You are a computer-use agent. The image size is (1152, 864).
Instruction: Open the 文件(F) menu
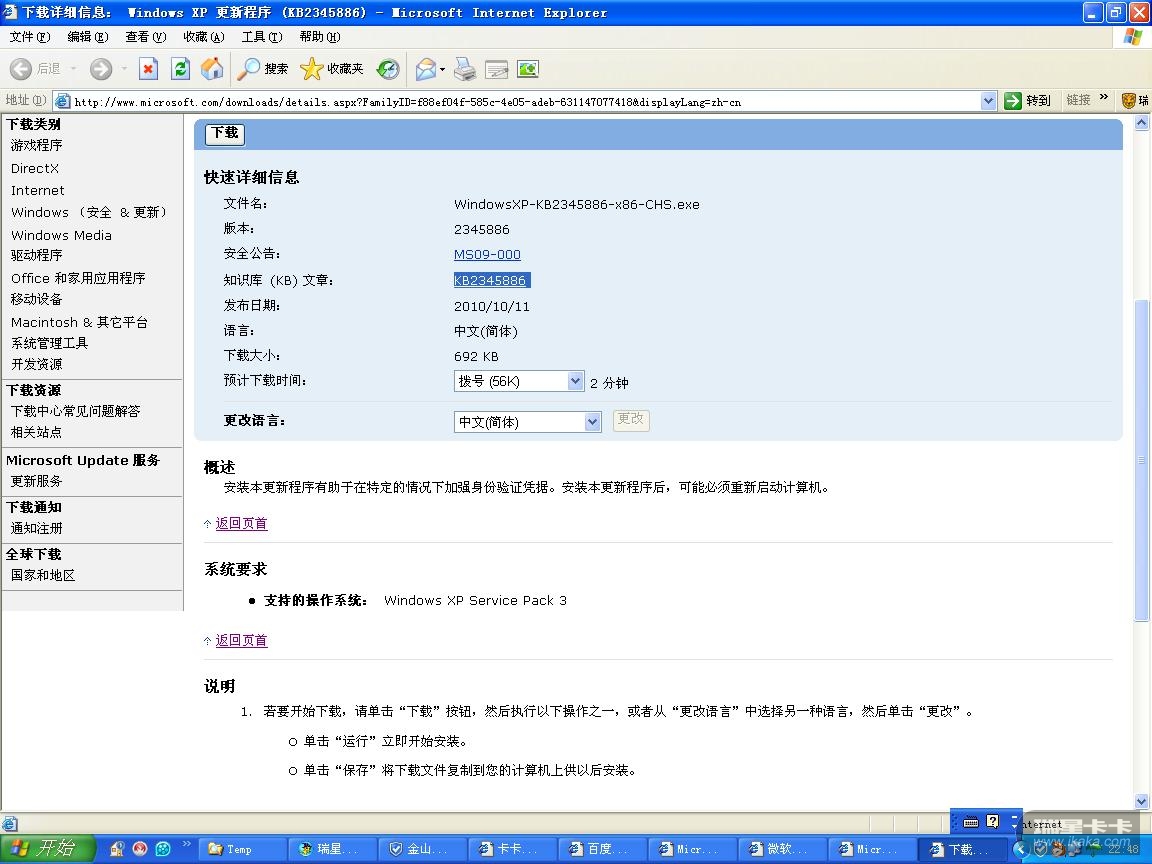[x=30, y=37]
